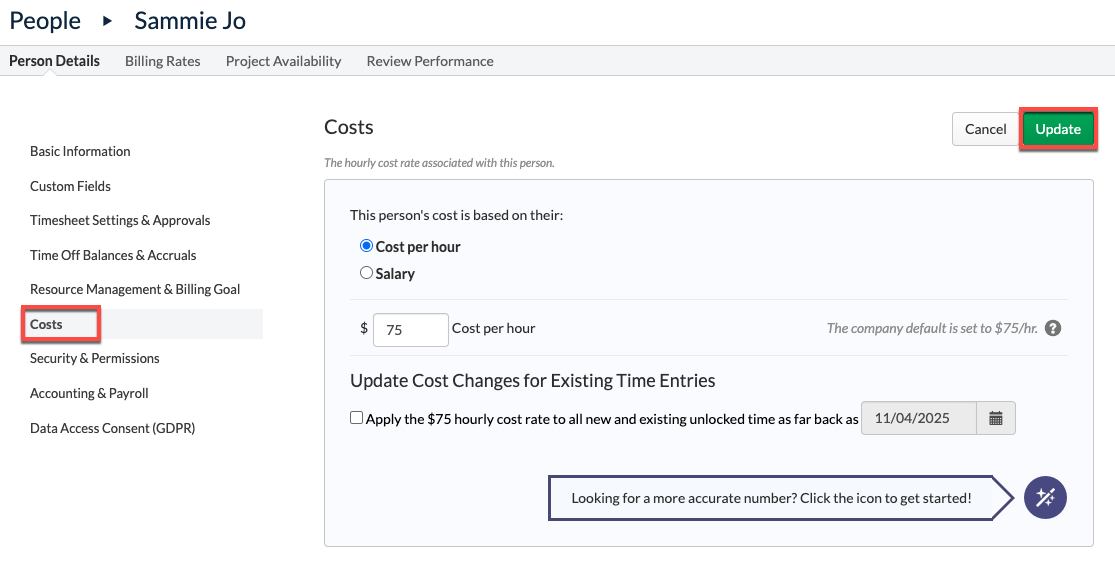Open Data Access Consent (GDPR) section
1115x570 pixels.
click(x=112, y=428)
